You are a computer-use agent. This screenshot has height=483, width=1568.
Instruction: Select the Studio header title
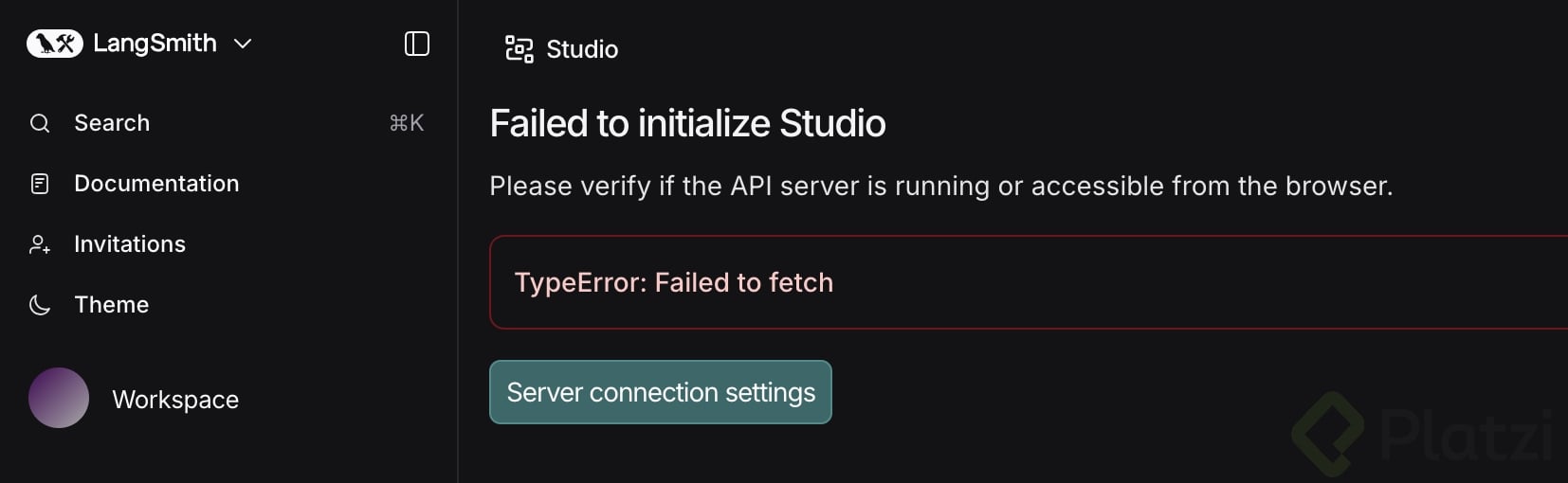click(582, 49)
